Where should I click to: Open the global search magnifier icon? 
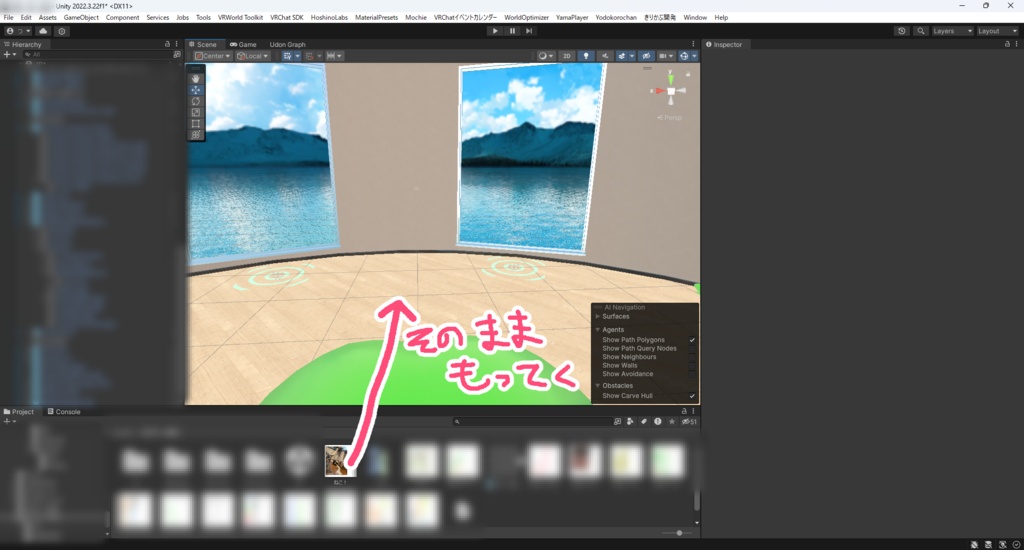click(x=921, y=31)
